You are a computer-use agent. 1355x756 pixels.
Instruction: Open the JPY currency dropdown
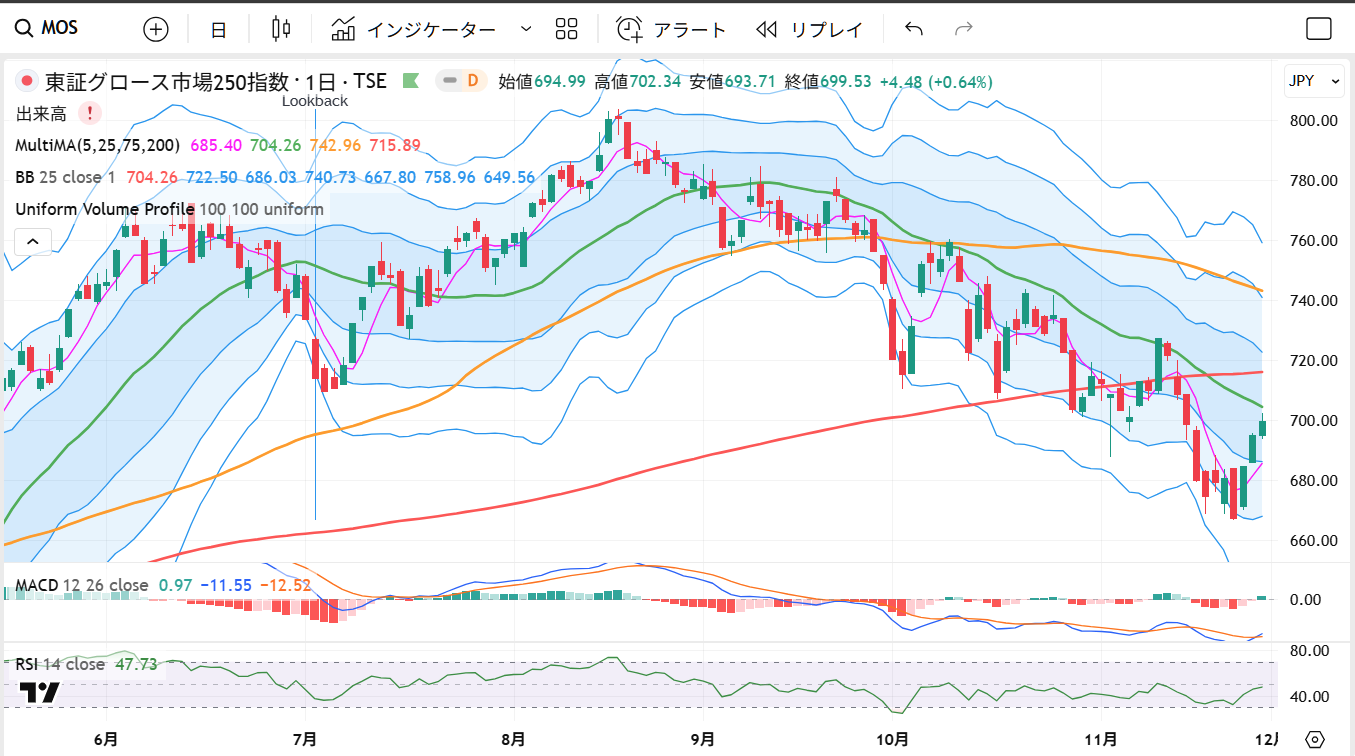(x=1314, y=81)
